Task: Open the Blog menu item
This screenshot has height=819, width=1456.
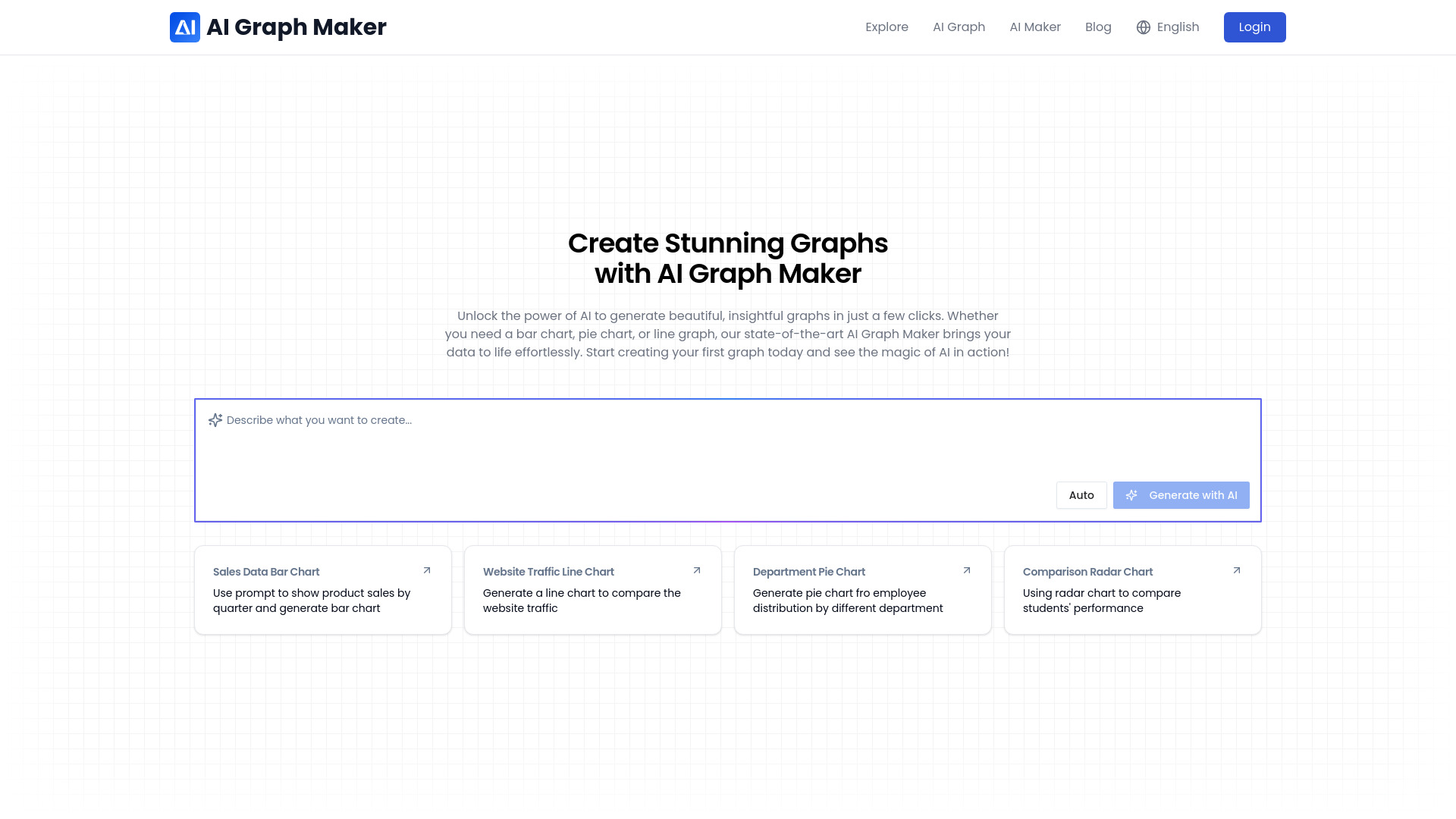Action: pyautogui.click(x=1097, y=27)
